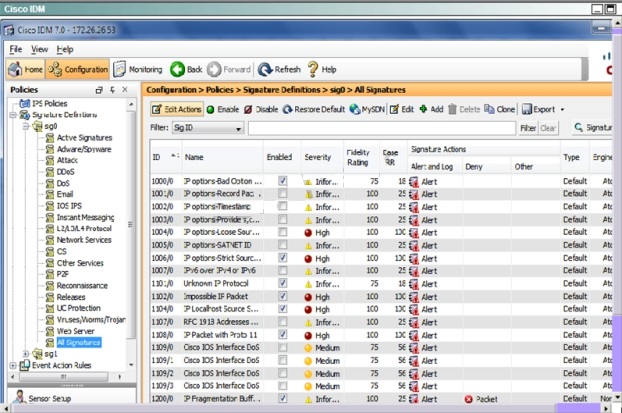
Task: Expand the sig1 tree node
Action: [26, 353]
